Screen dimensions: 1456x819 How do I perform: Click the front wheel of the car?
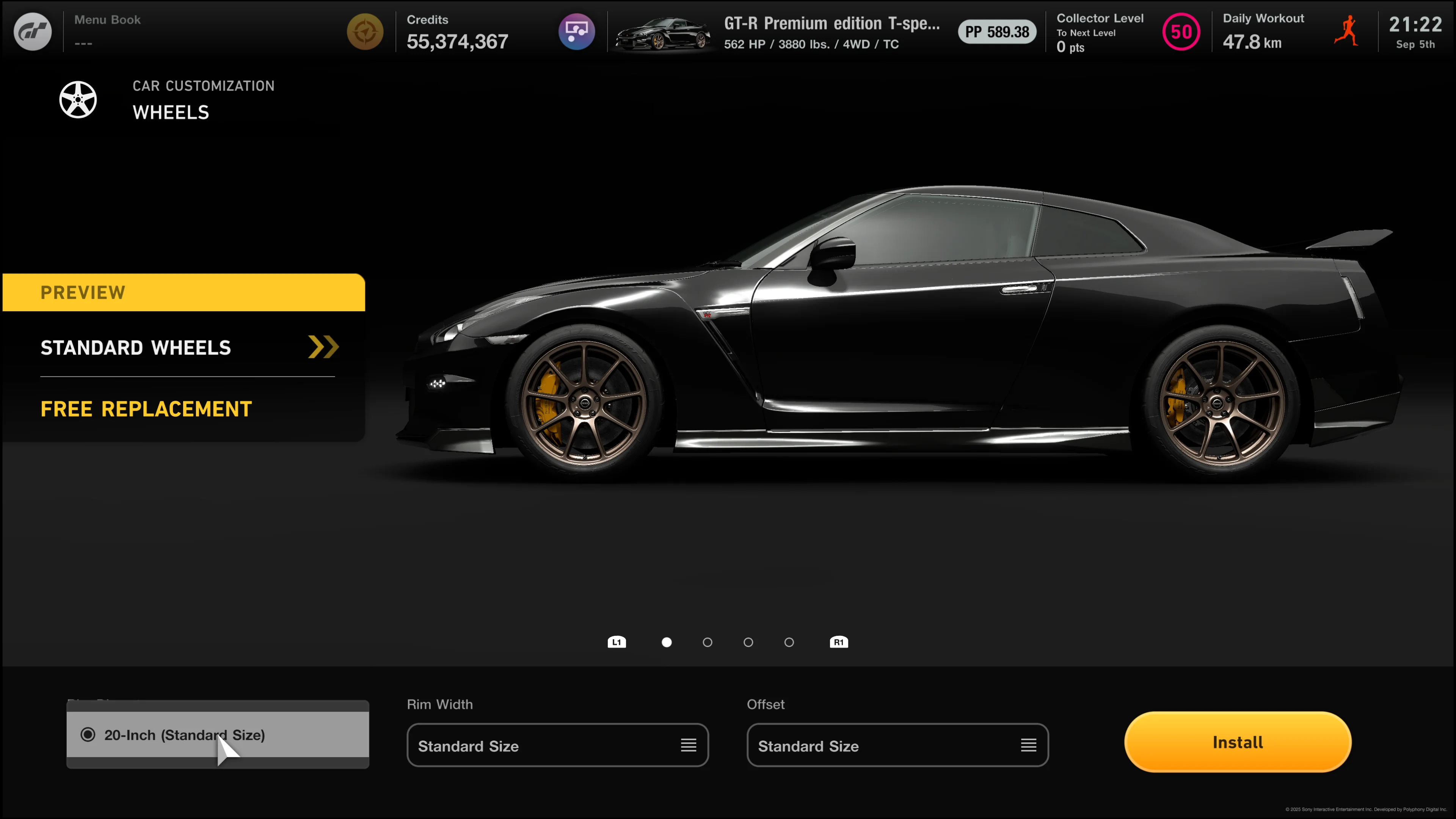585,402
